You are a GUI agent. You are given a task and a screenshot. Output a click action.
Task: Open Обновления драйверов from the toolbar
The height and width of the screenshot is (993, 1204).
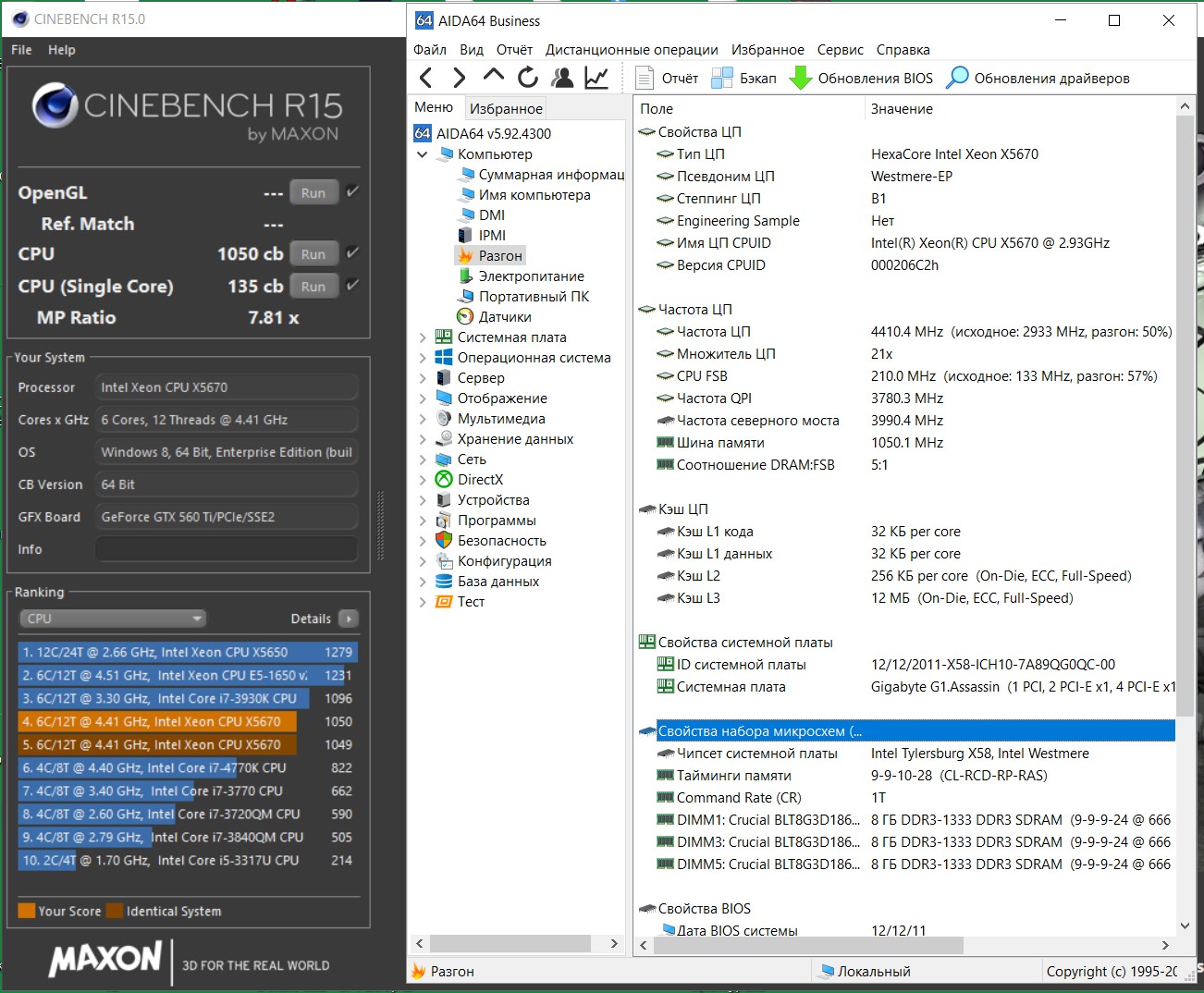pos(1038,79)
